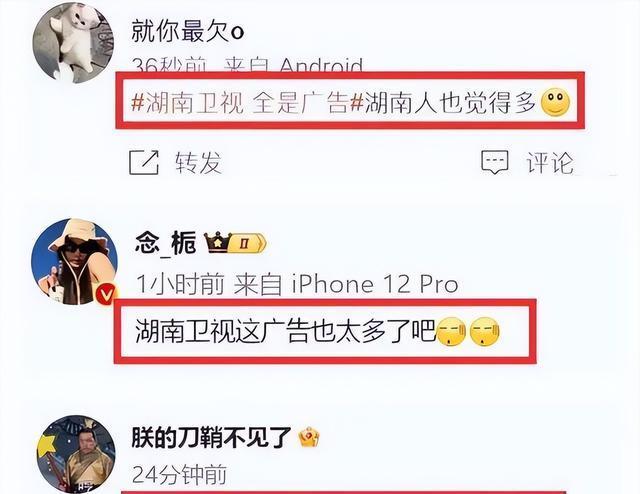Click the smiley emoji after 湖南人也觉得多

(x=555, y=102)
